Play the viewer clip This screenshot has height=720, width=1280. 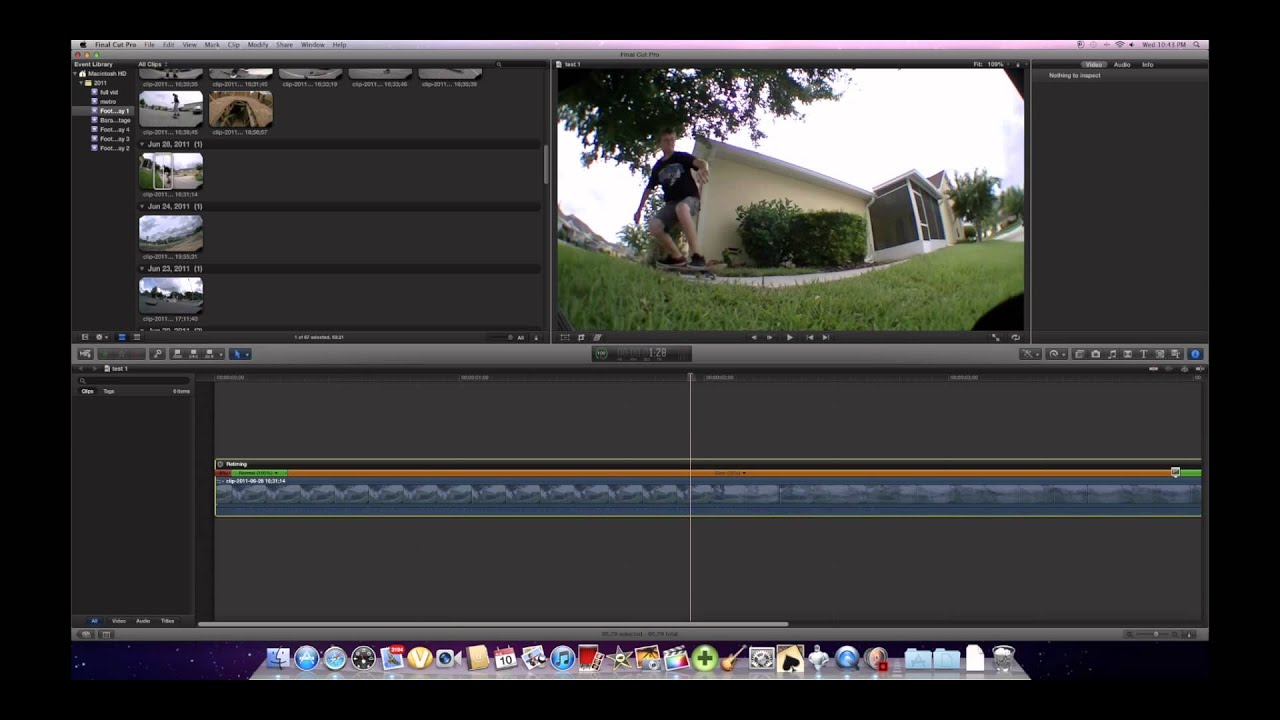click(790, 337)
